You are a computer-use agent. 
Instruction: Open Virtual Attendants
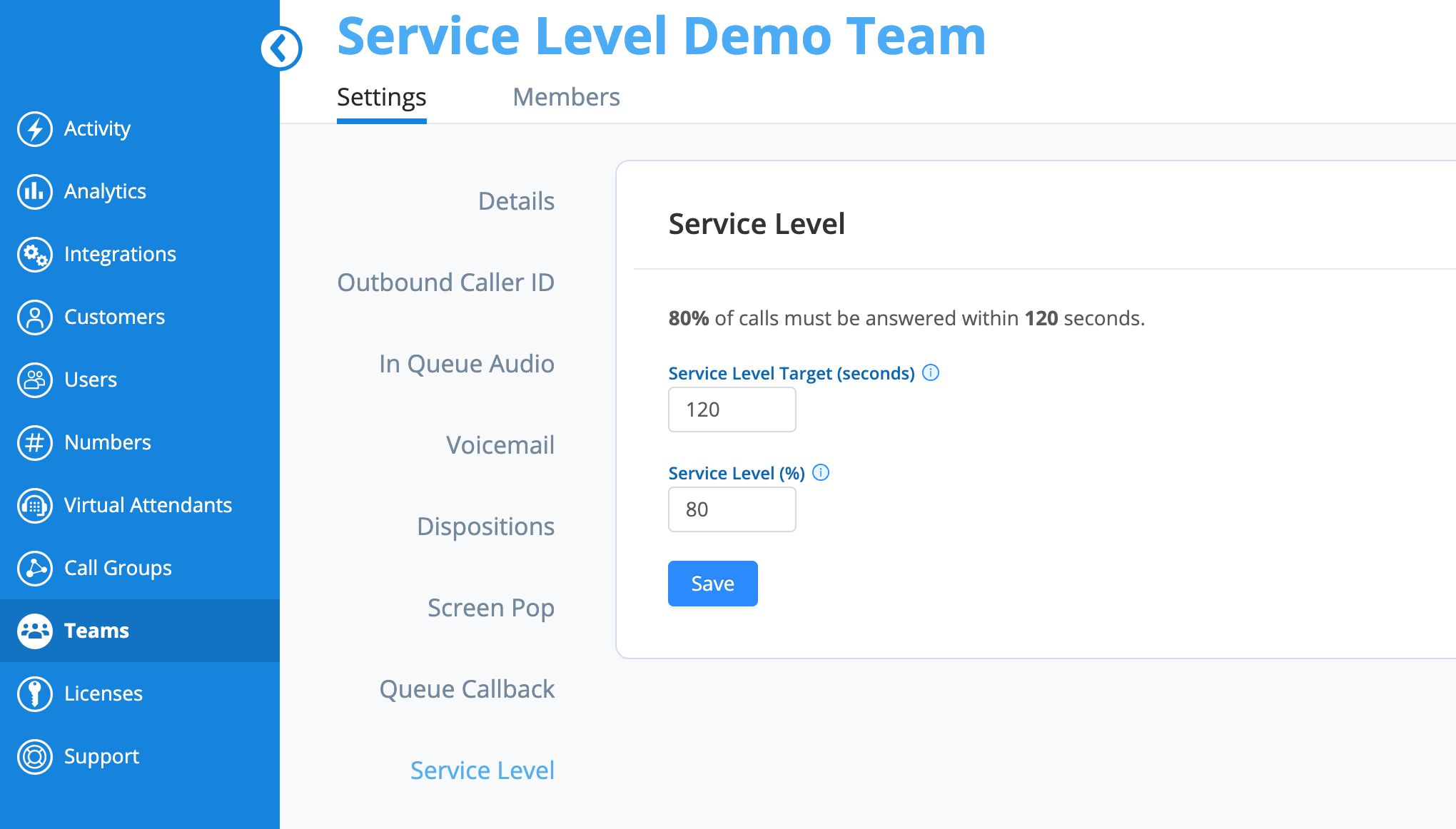click(148, 505)
